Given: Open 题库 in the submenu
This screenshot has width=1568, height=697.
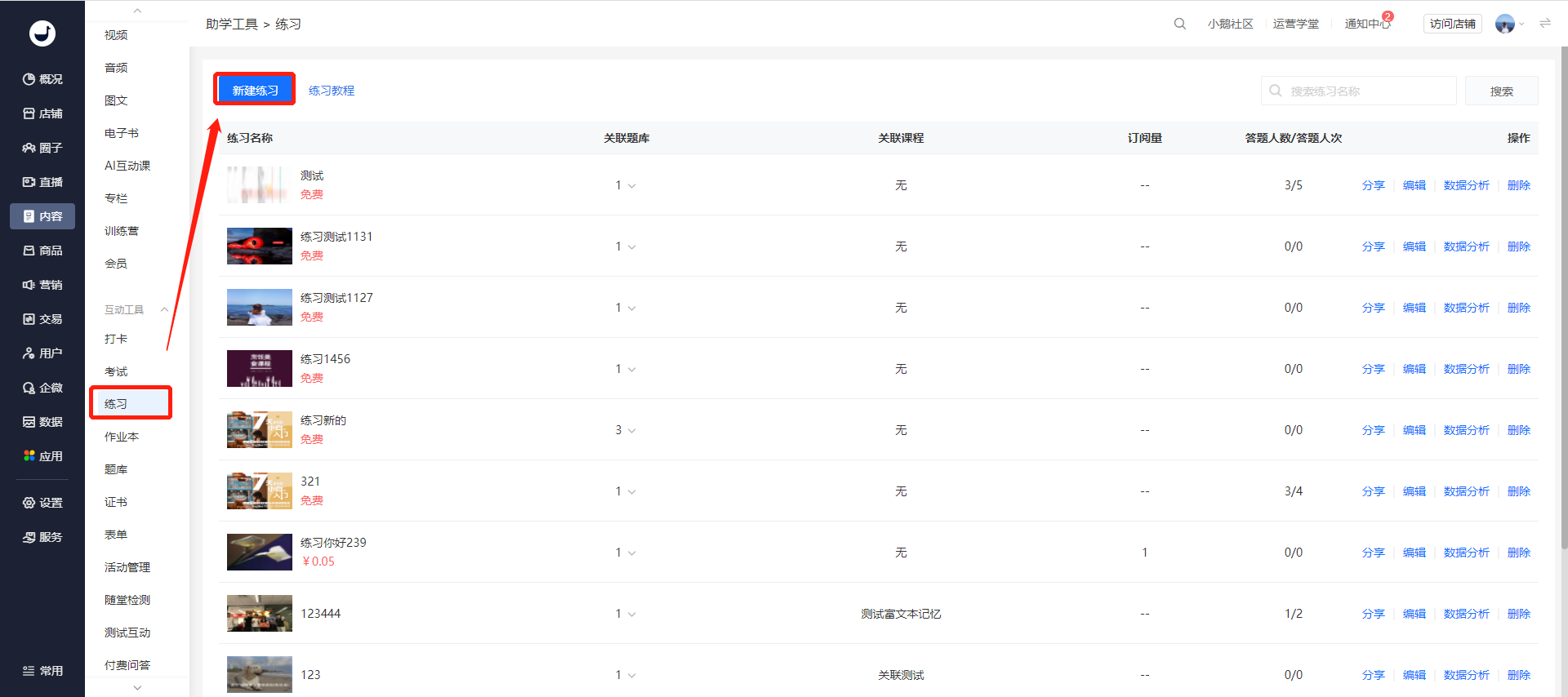Looking at the screenshot, I should tap(116, 469).
